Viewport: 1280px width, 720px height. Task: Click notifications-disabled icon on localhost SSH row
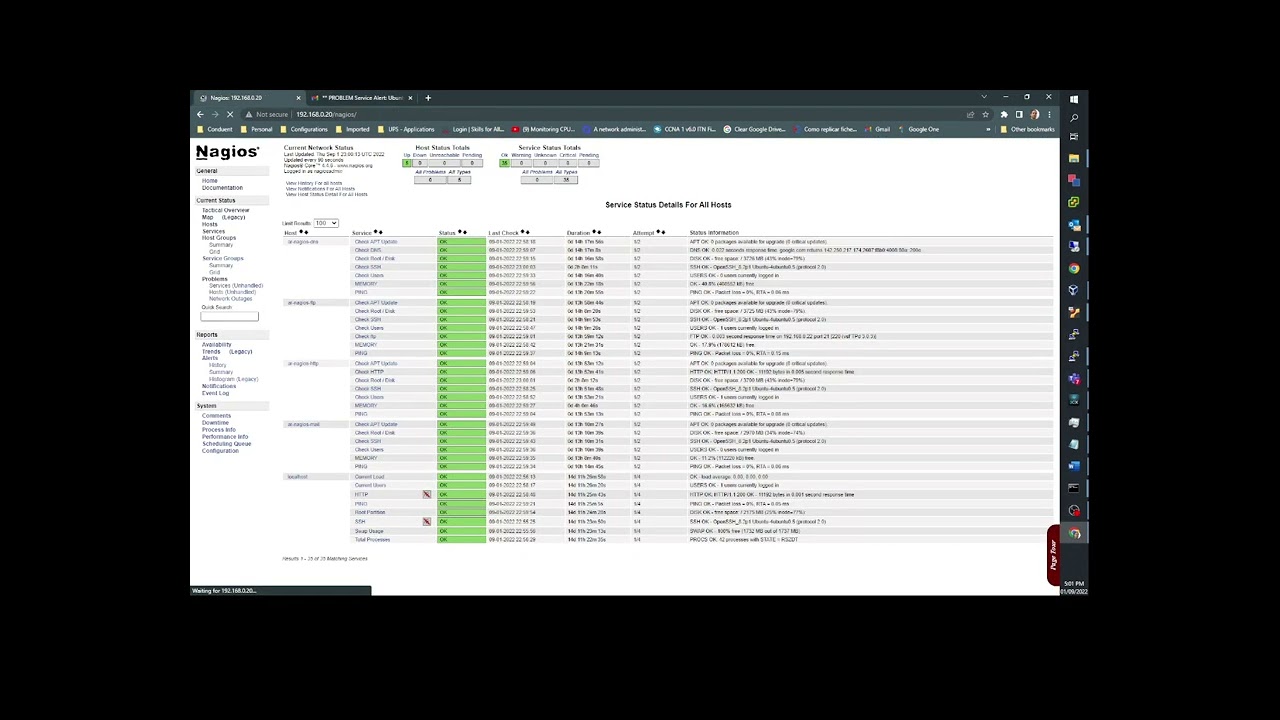(427, 521)
